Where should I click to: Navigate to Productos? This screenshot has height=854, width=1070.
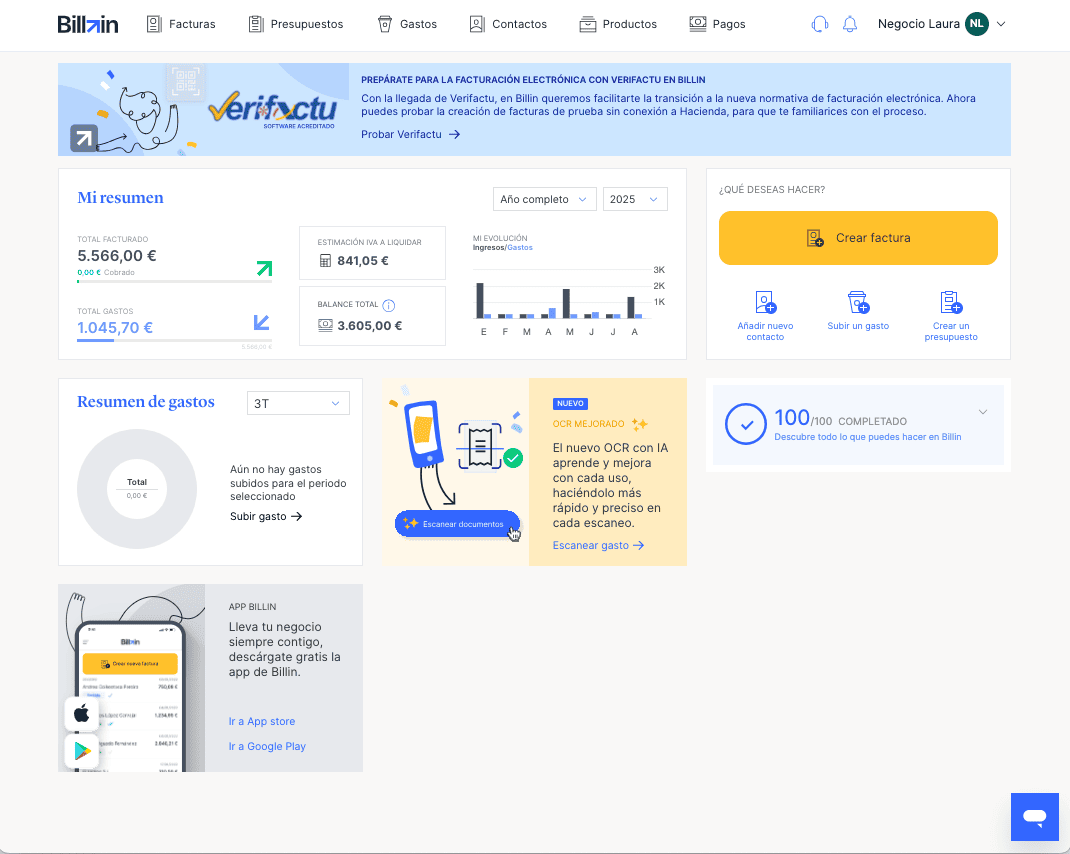click(618, 25)
